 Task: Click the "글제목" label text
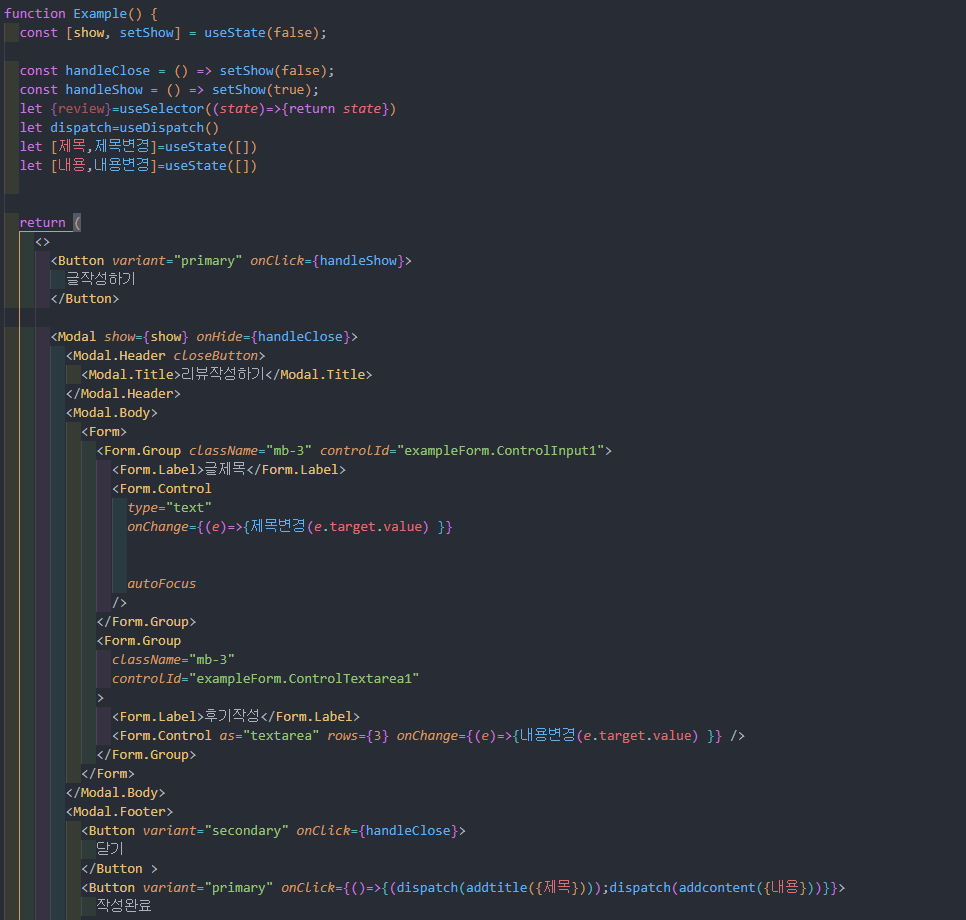[225, 470]
